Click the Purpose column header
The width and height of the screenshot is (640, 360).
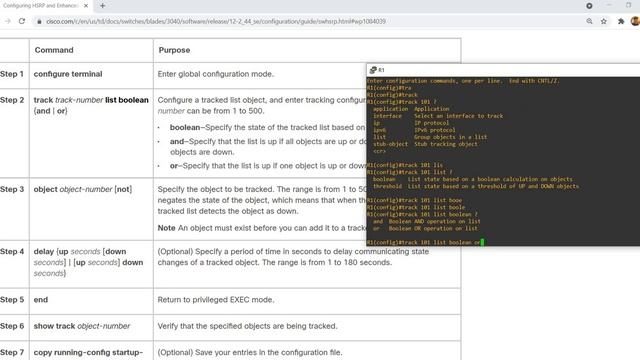[174, 50]
